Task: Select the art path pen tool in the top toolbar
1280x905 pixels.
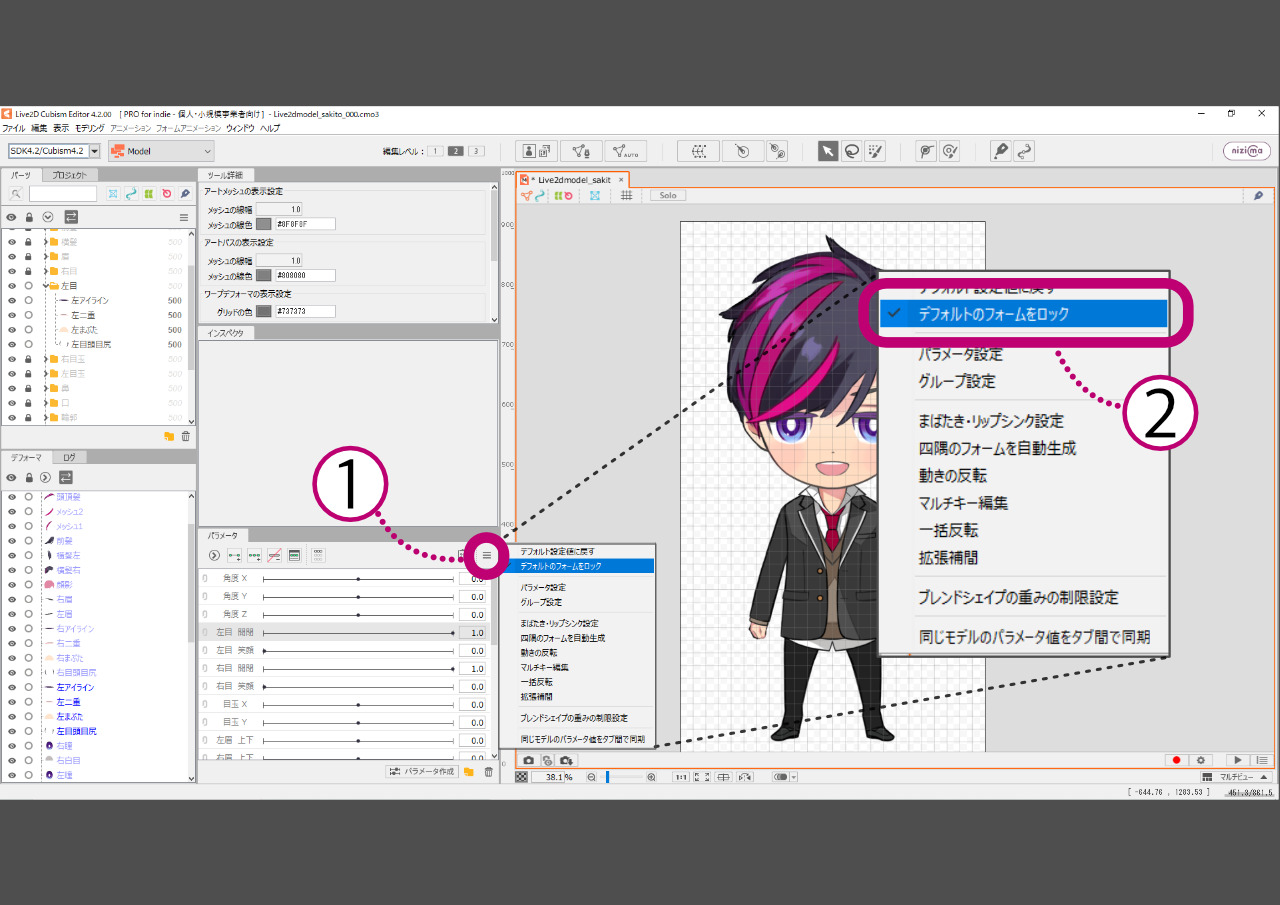Action: (x=1000, y=151)
